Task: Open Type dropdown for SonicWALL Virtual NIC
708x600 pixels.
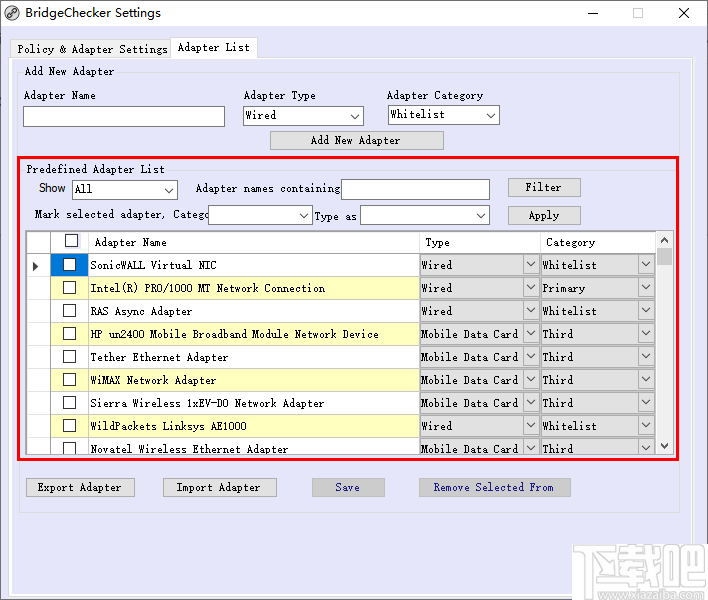Action: click(531, 265)
